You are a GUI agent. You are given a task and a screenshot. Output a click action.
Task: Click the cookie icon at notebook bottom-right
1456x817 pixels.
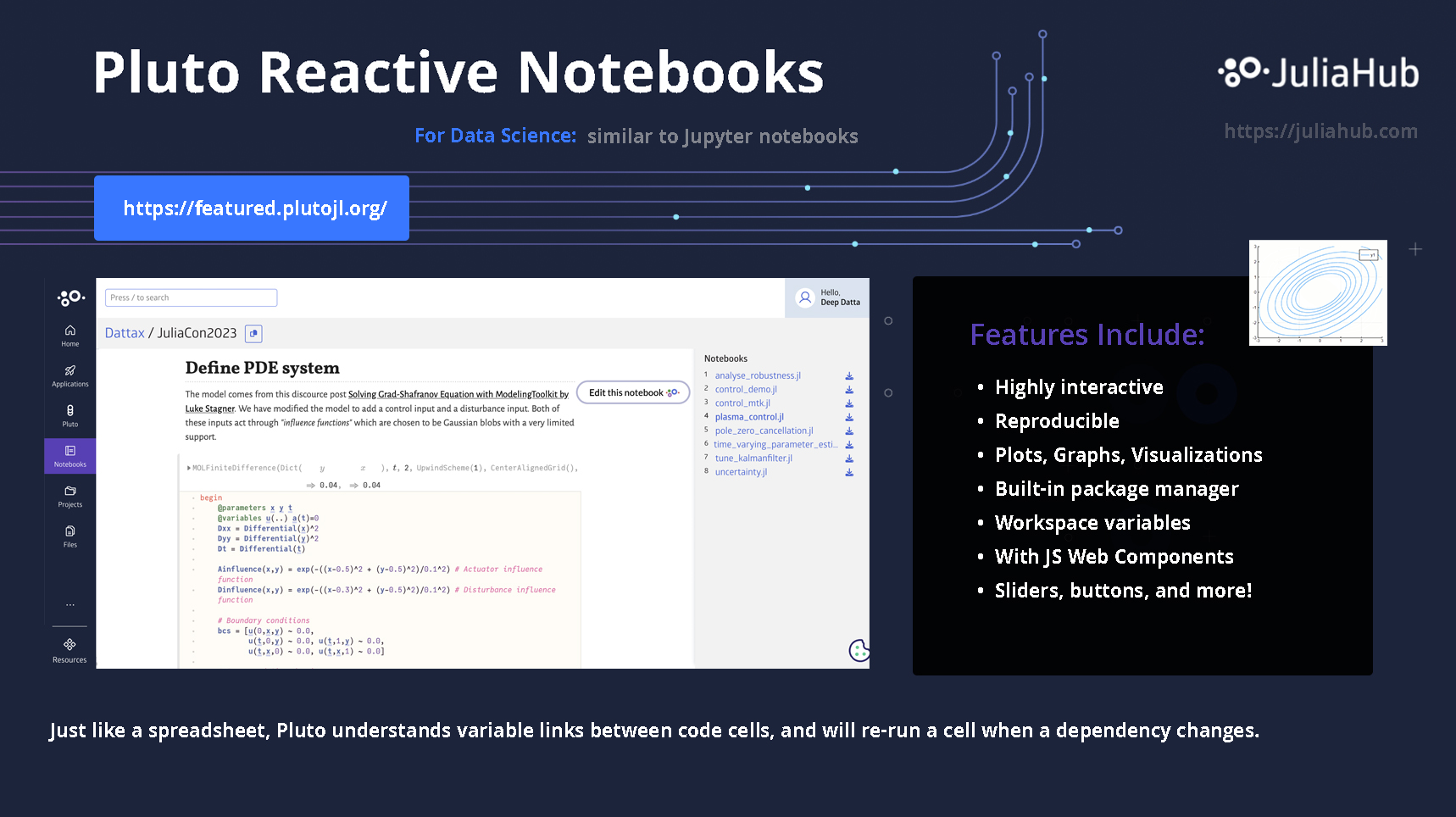[x=859, y=650]
